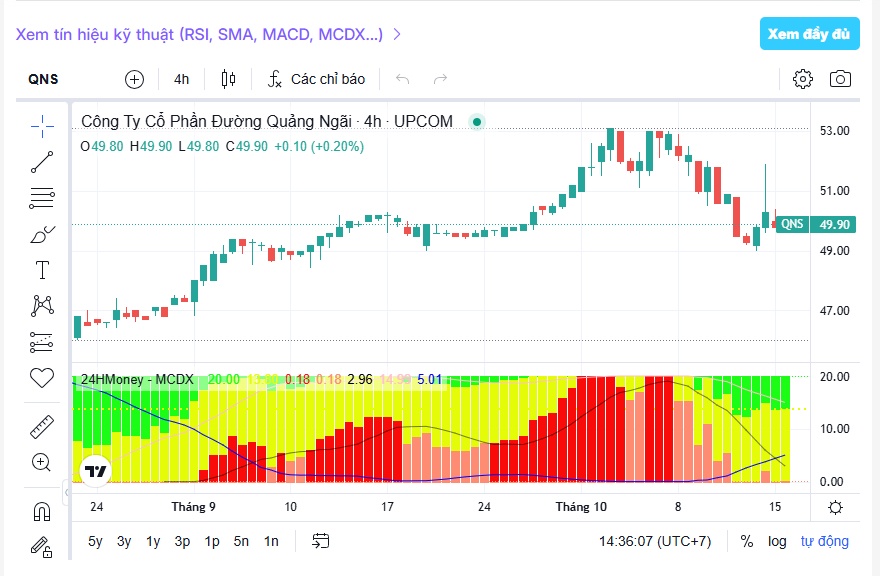Select the brush drawing tool
Screen dimensions: 880x576
point(42,234)
